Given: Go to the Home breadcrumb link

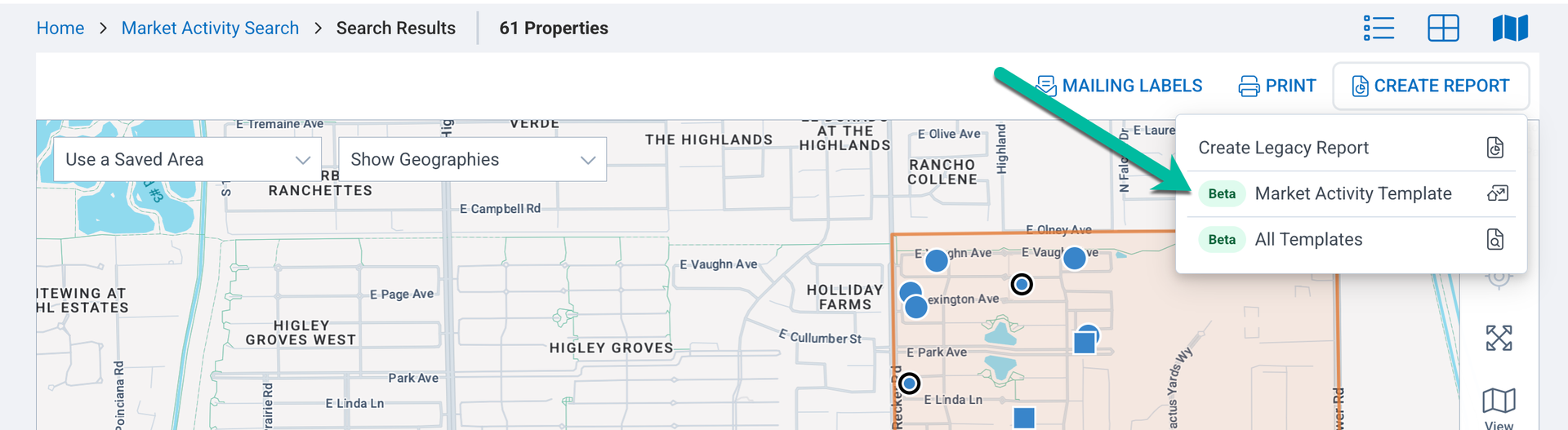Looking at the screenshot, I should [60, 28].
